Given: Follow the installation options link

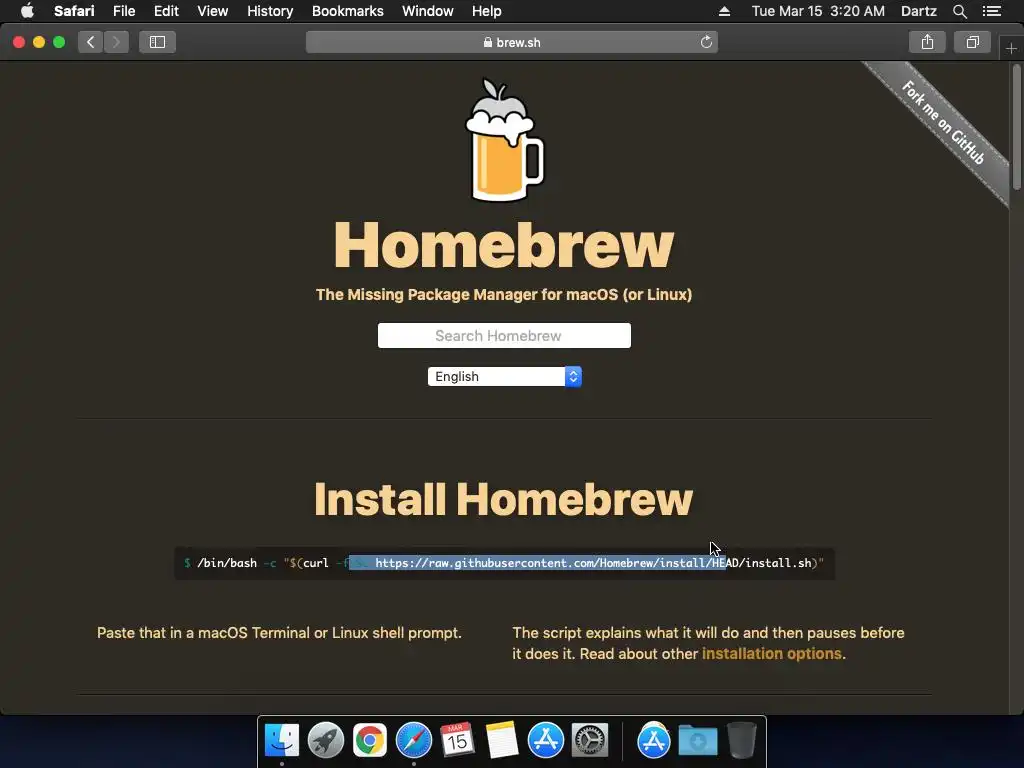Looking at the screenshot, I should (771, 654).
